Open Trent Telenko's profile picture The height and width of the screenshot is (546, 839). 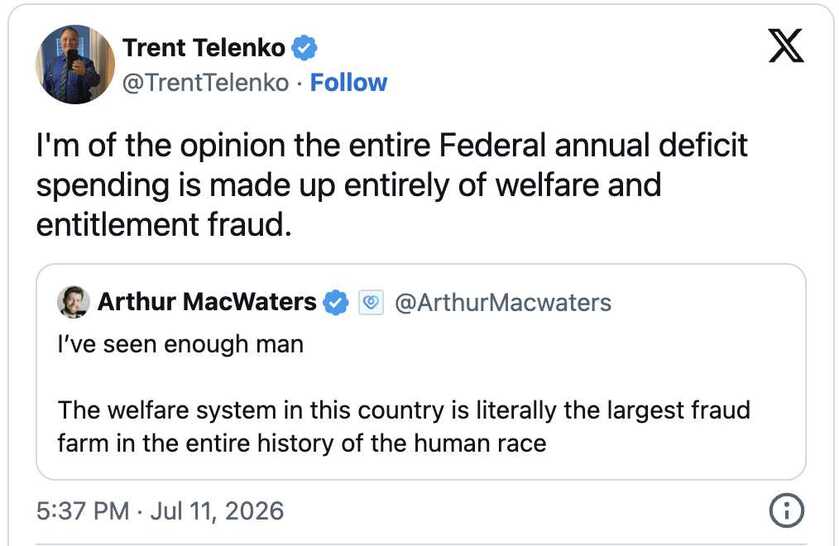click(x=75, y=64)
